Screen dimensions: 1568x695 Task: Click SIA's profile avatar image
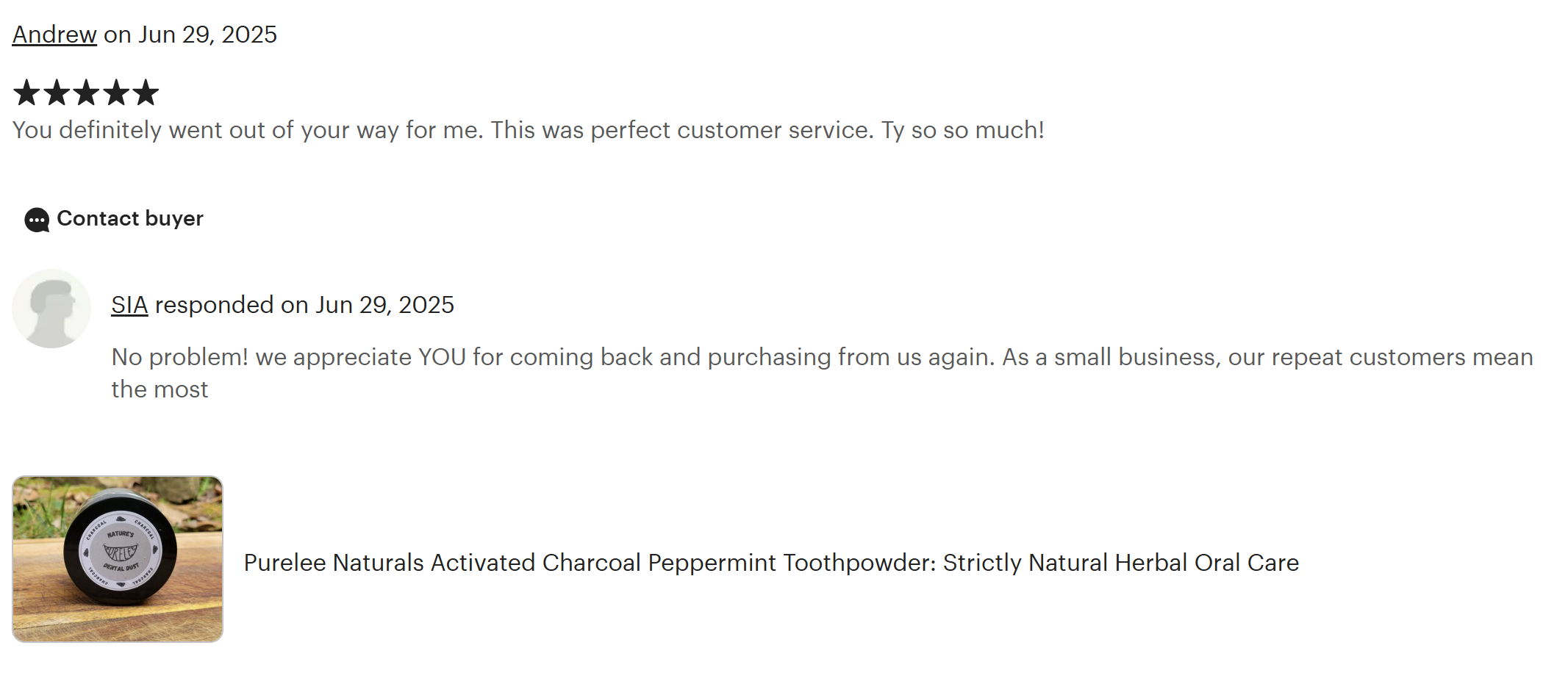[x=51, y=309]
